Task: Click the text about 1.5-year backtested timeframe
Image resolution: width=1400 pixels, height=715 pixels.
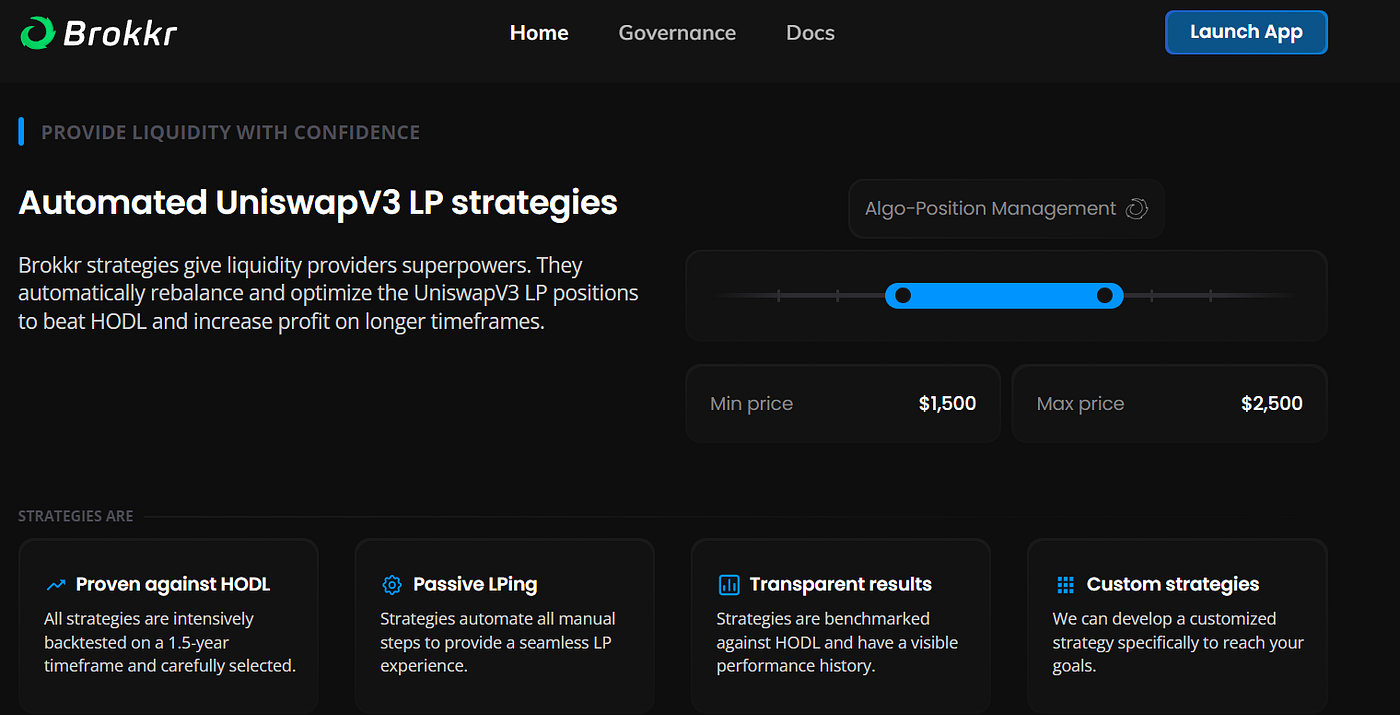Action: click(170, 642)
